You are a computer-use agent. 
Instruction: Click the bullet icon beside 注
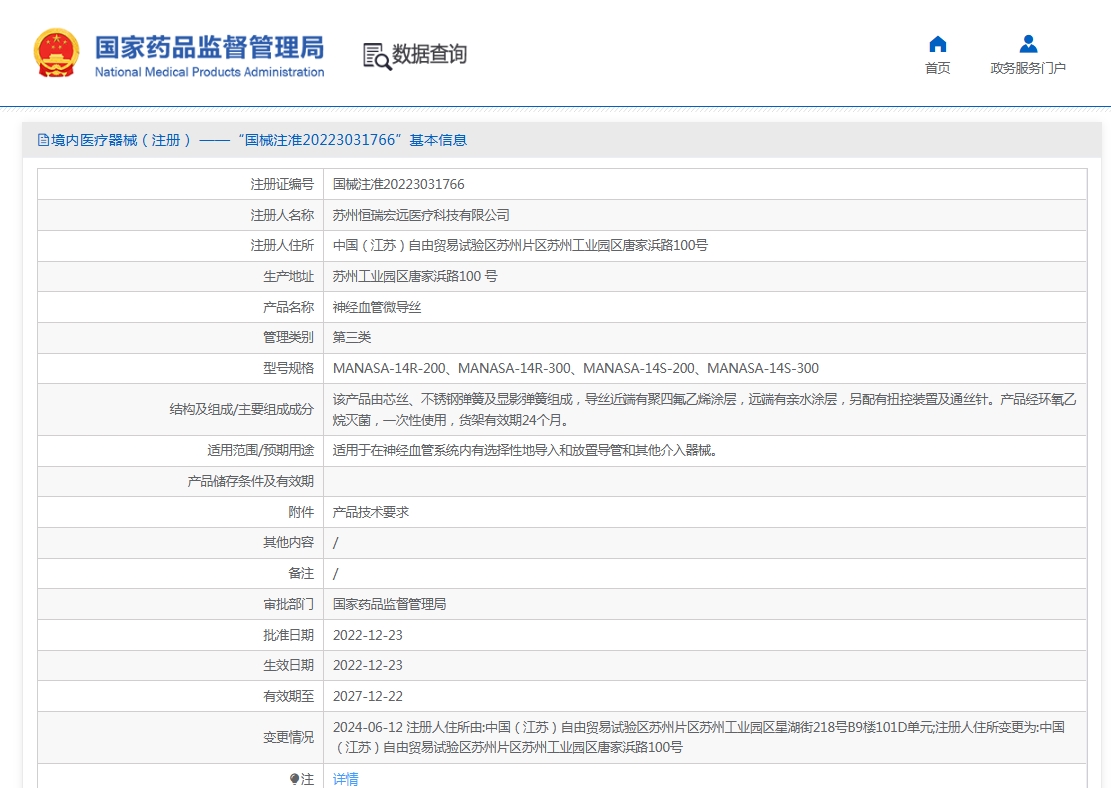pos(294,779)
